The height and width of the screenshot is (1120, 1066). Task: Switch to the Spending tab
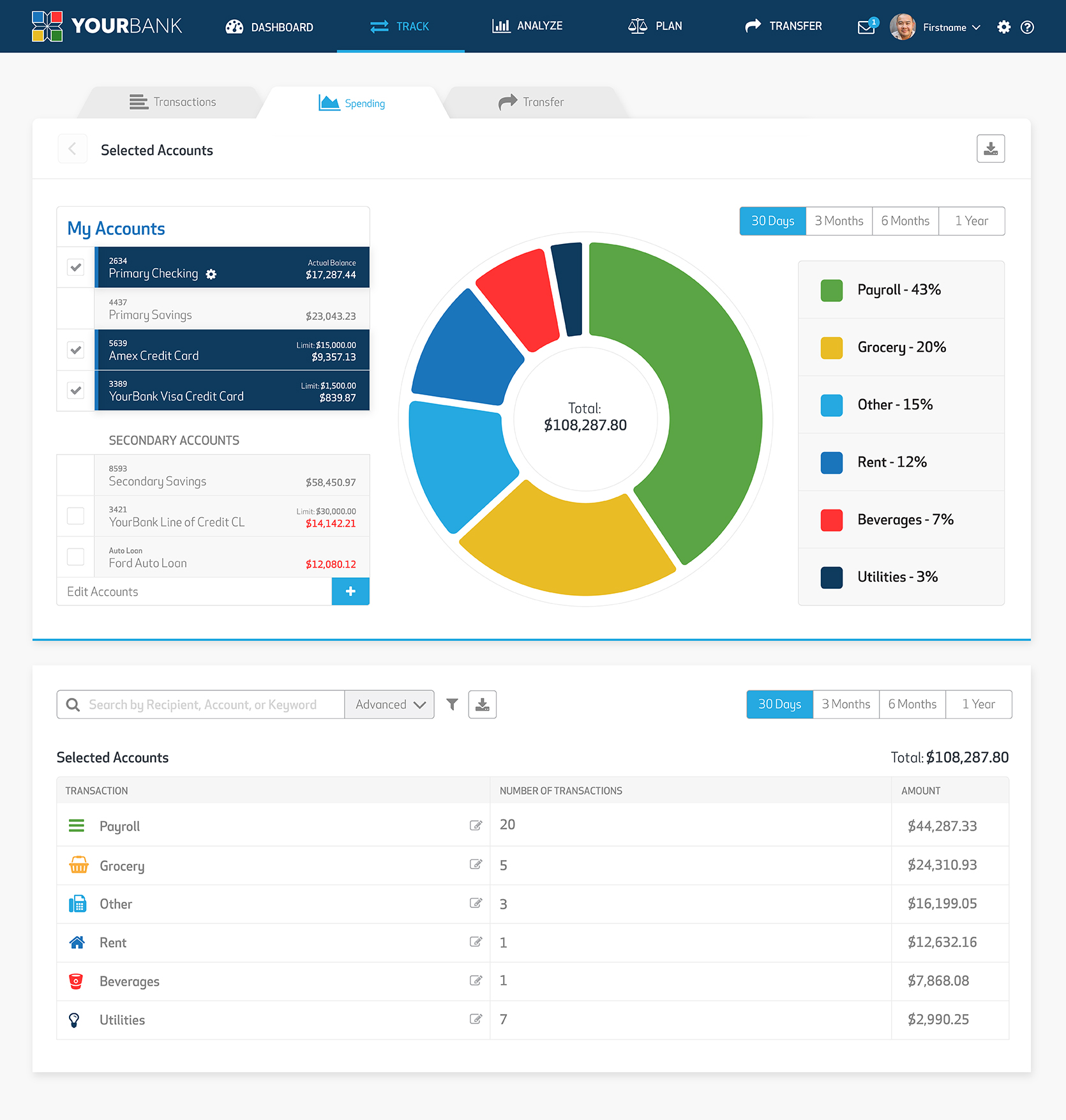tap(352, 103)
